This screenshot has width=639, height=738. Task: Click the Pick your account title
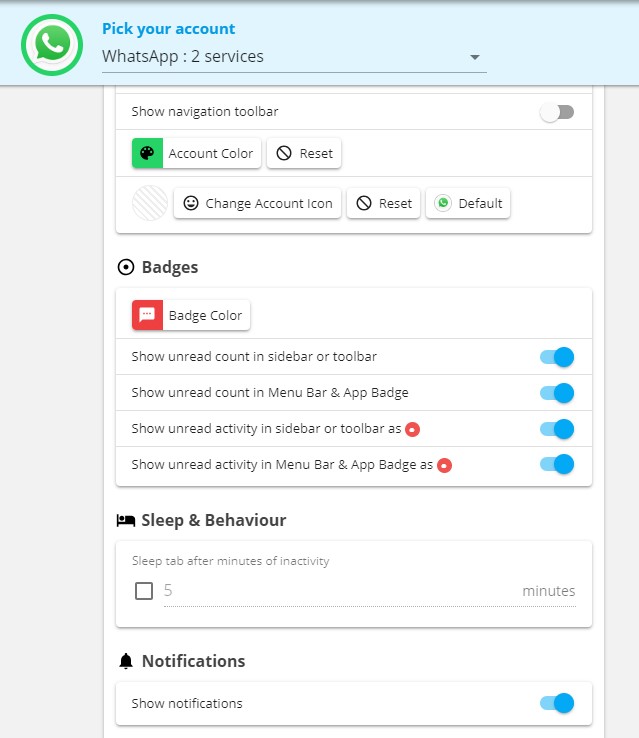click(x=168, y=29)
